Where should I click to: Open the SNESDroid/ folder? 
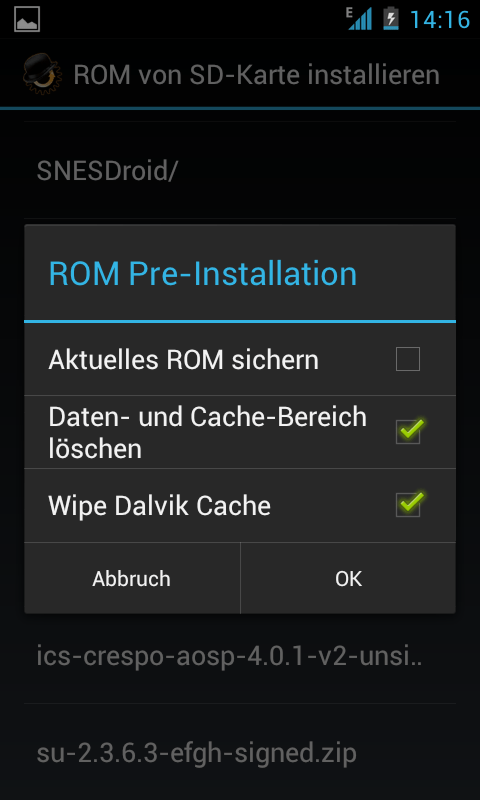(x=240, y=171)
